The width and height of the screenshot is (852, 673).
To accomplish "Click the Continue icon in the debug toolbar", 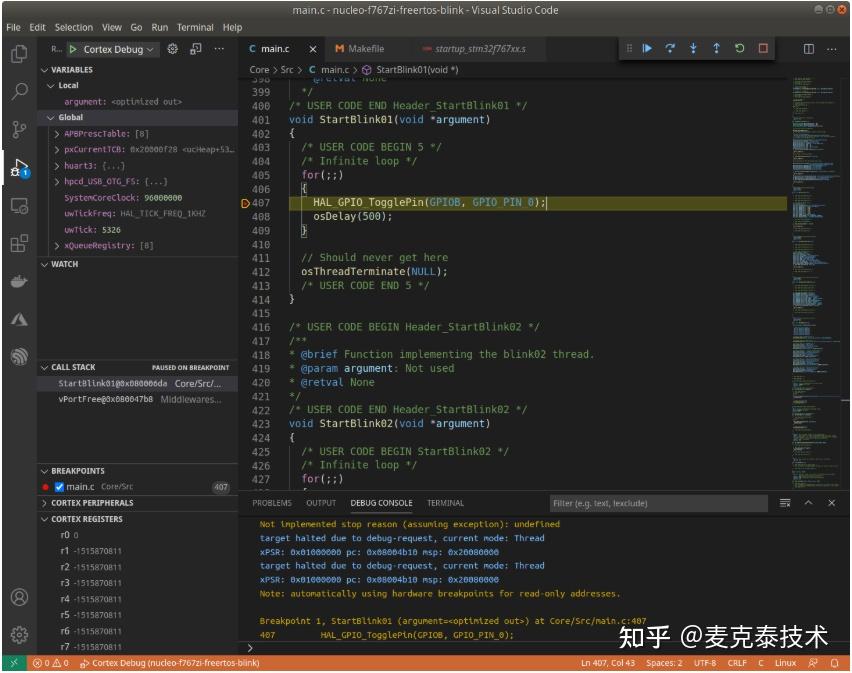I will (648, 47).
